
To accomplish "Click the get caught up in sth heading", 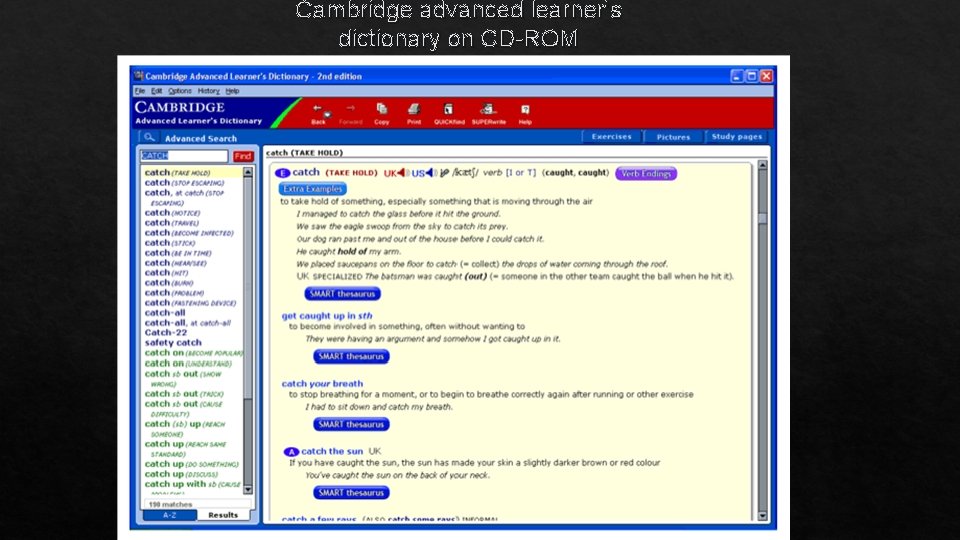I will click(327, 316).
